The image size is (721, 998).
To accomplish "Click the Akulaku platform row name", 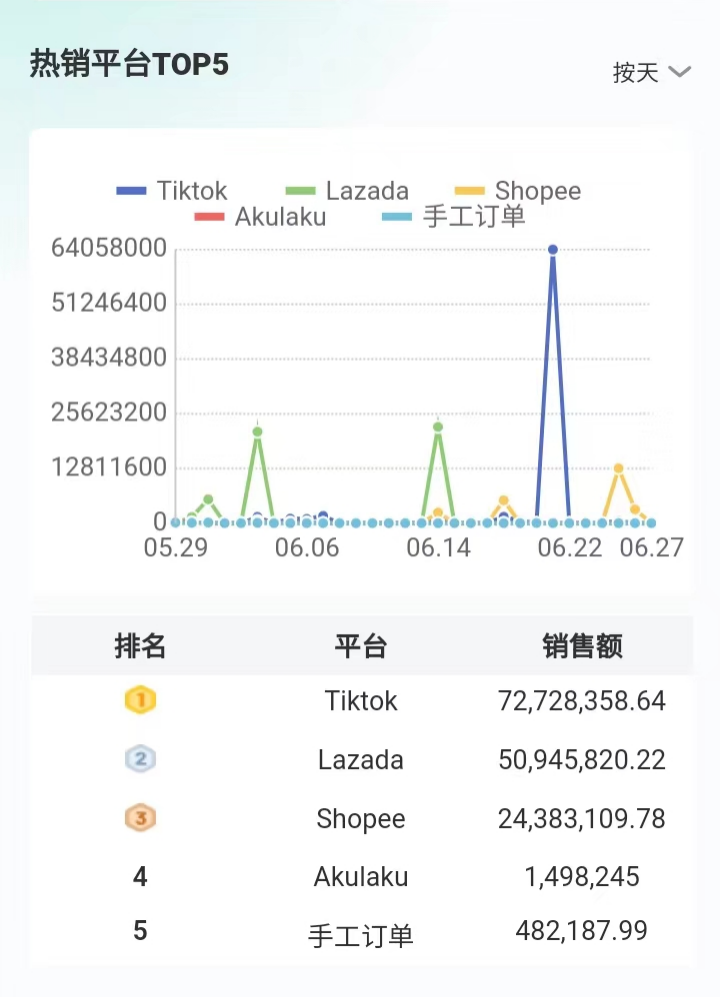I will click(x=361, y=876).
